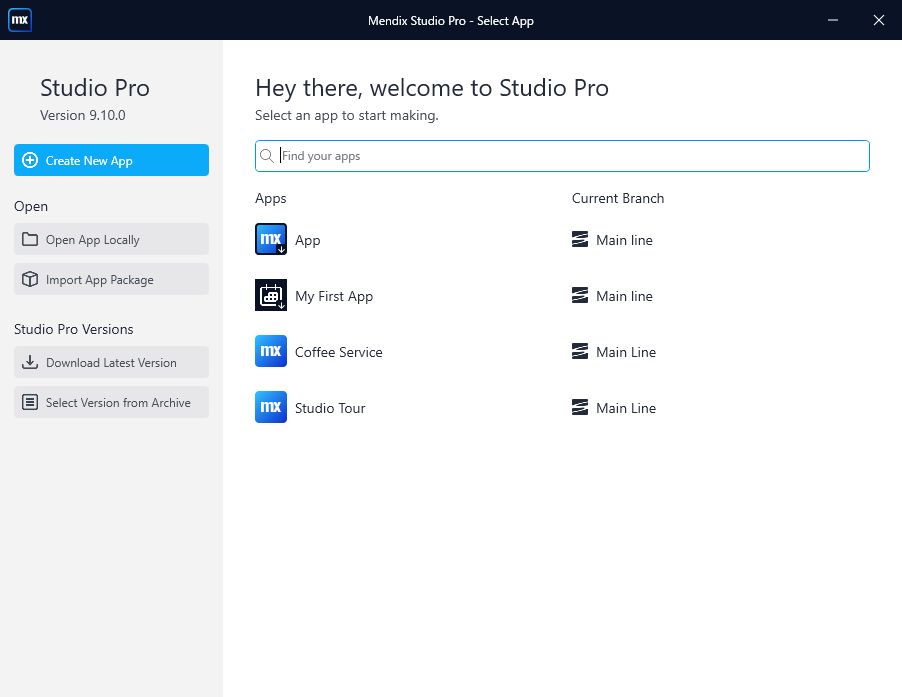The width and height of the screenshot is (902, 697).
Task: Create a new app
Action: 112,160
